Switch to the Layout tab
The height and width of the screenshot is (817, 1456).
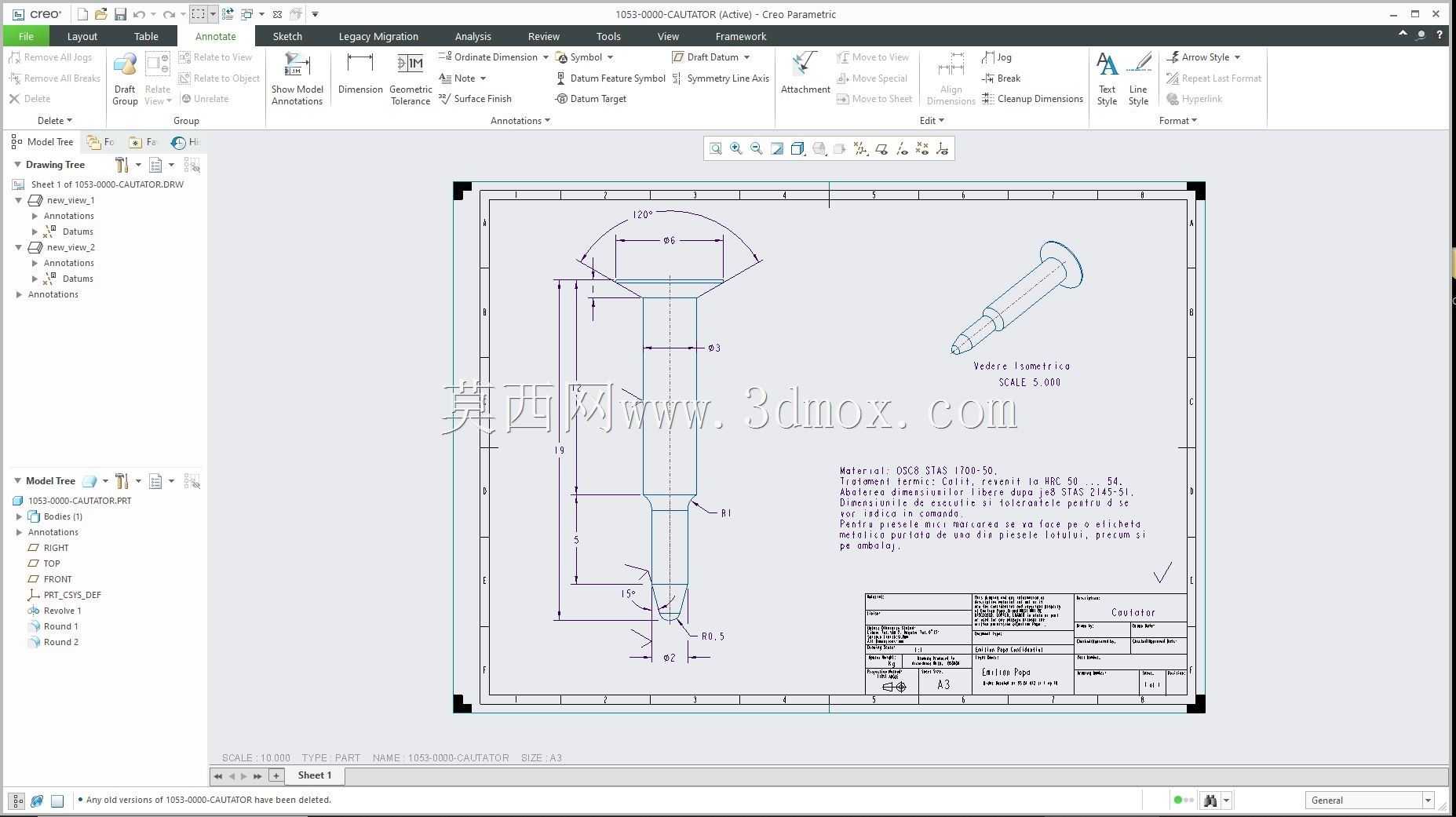point(82,36)
